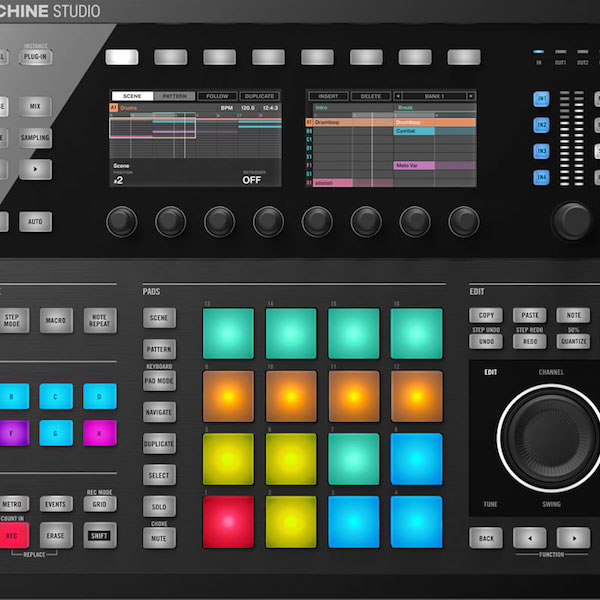Select group G button
This screenshot has height=600, width=600.
click(56, 433)
